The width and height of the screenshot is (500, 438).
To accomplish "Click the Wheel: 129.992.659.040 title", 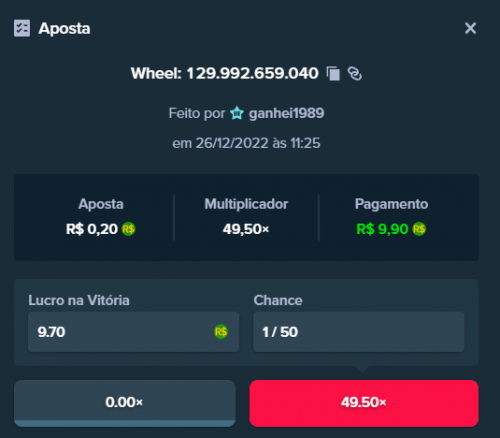I will click(225, 73).
